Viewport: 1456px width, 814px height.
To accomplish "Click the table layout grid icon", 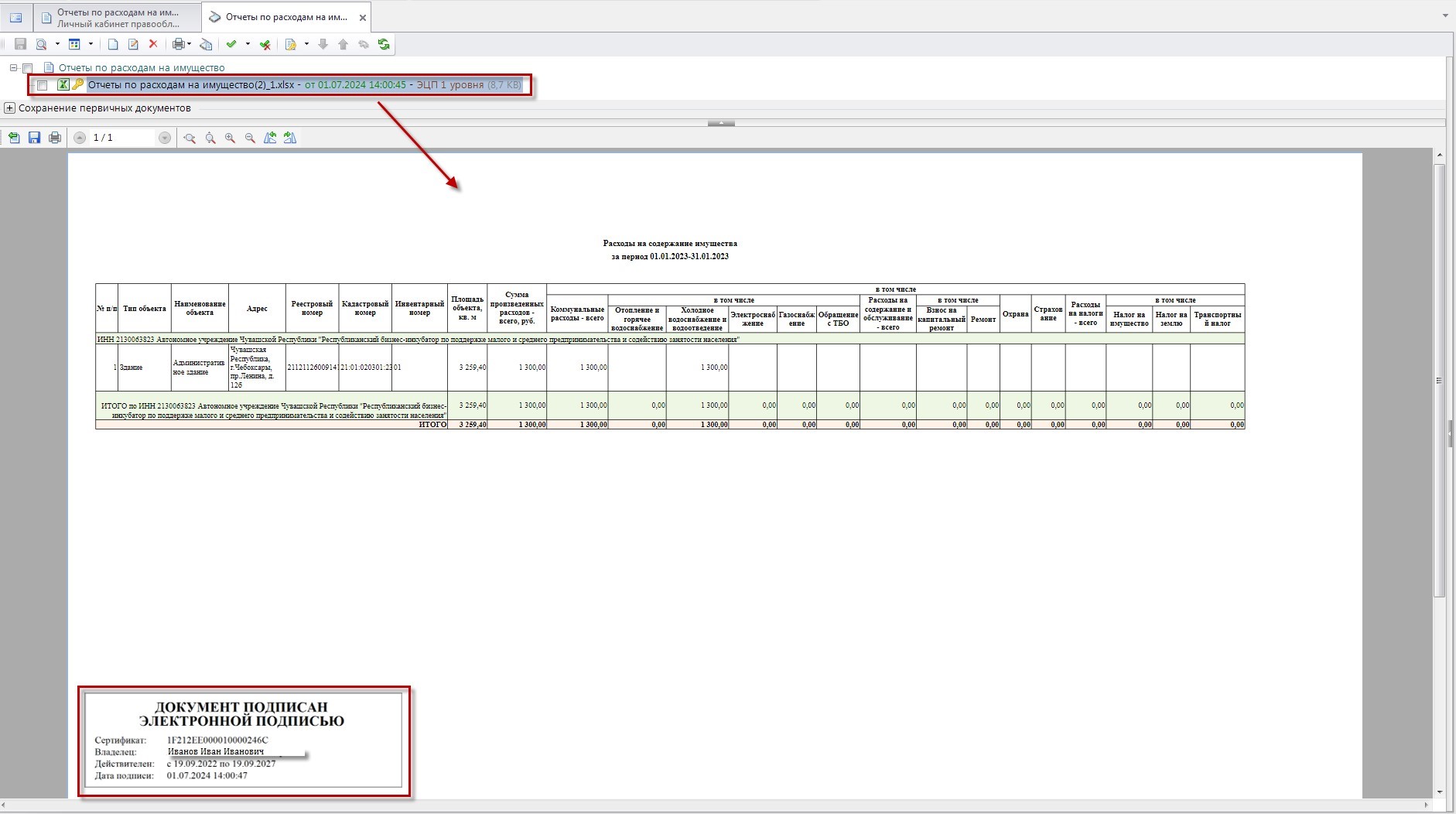I will (x=75, y=45).
